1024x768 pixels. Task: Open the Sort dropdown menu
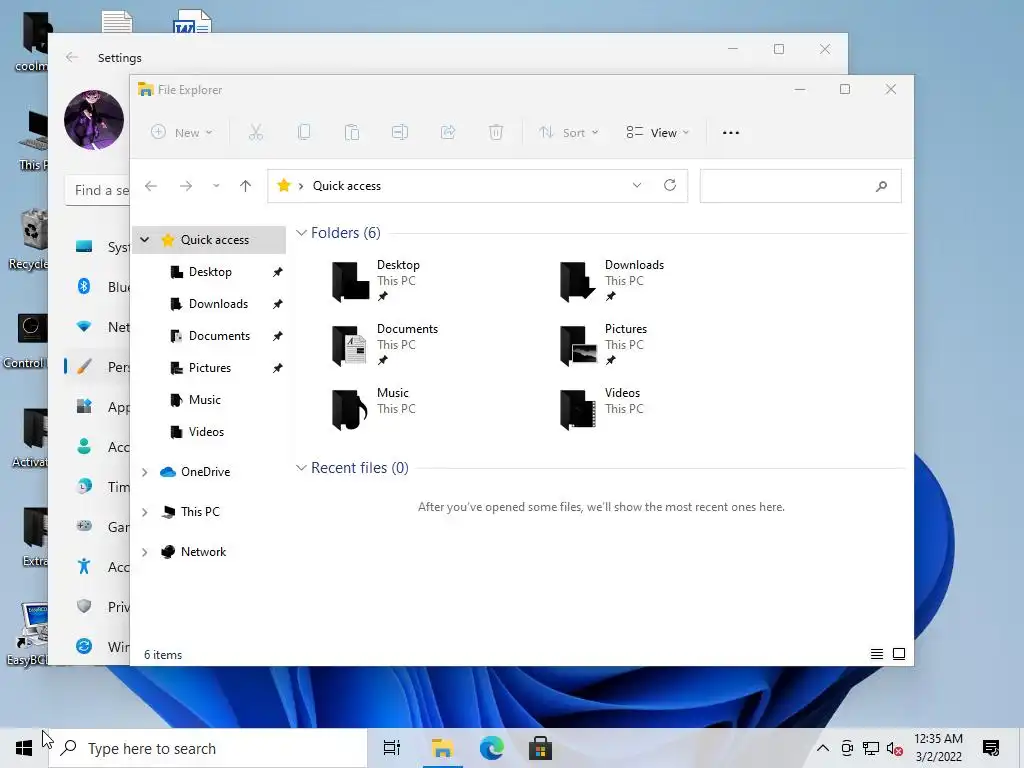coord(568,133)
